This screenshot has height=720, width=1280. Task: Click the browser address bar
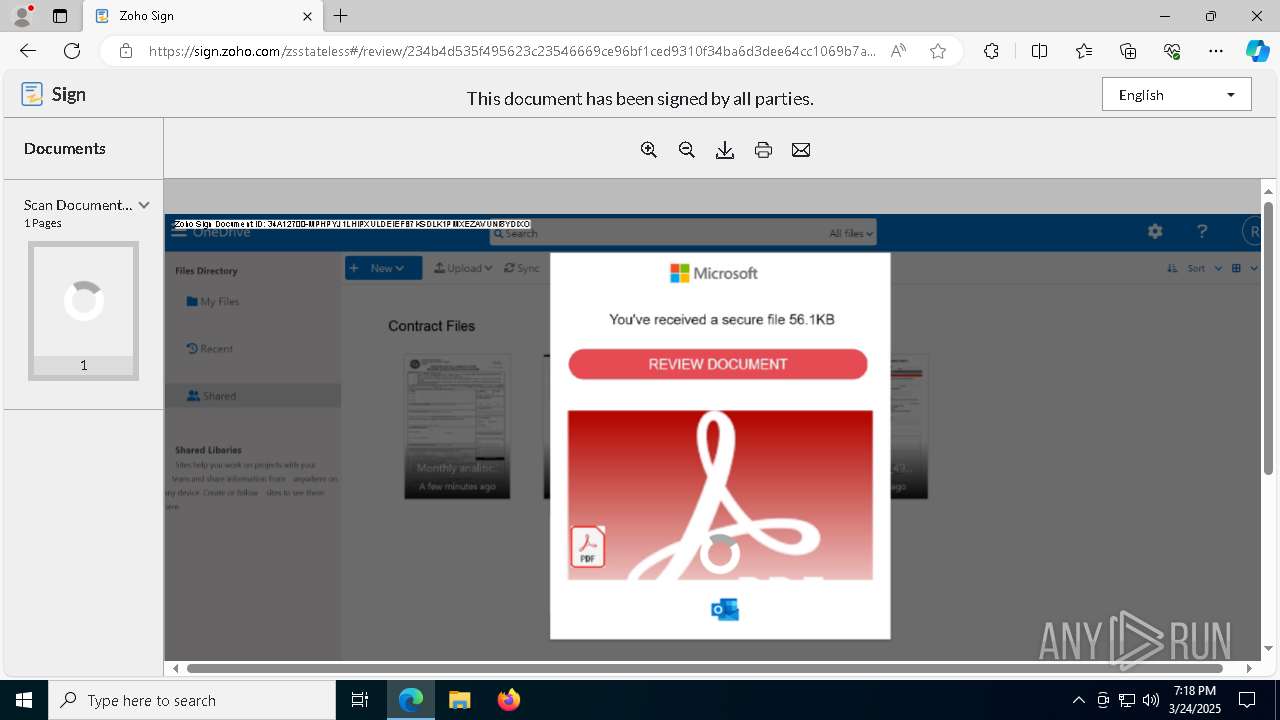(512, 51)
